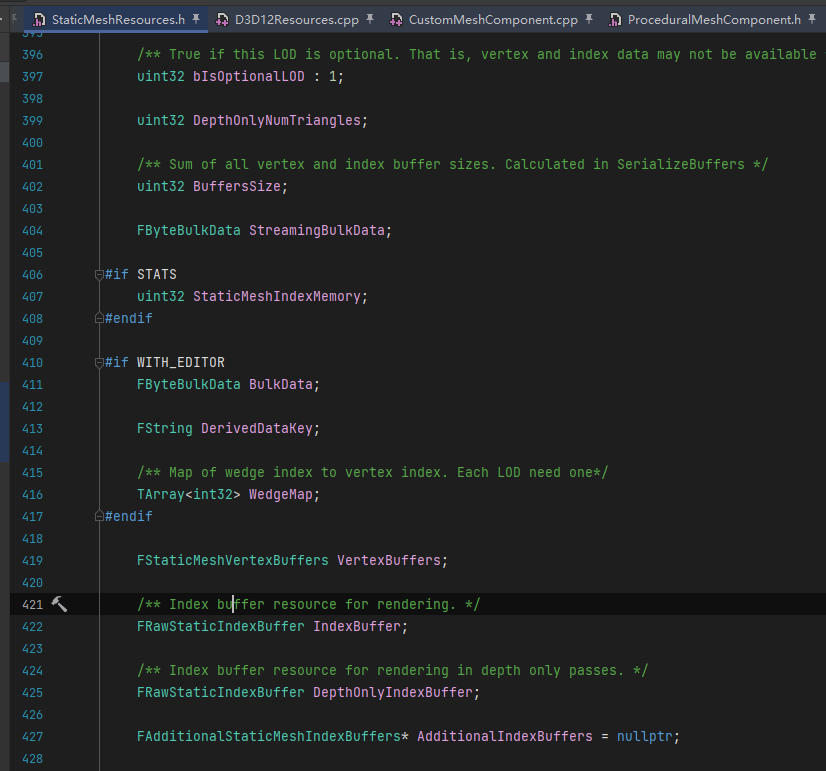
Task: Collapse the #if WITH_EDITOR block
Action: point(99,362)
